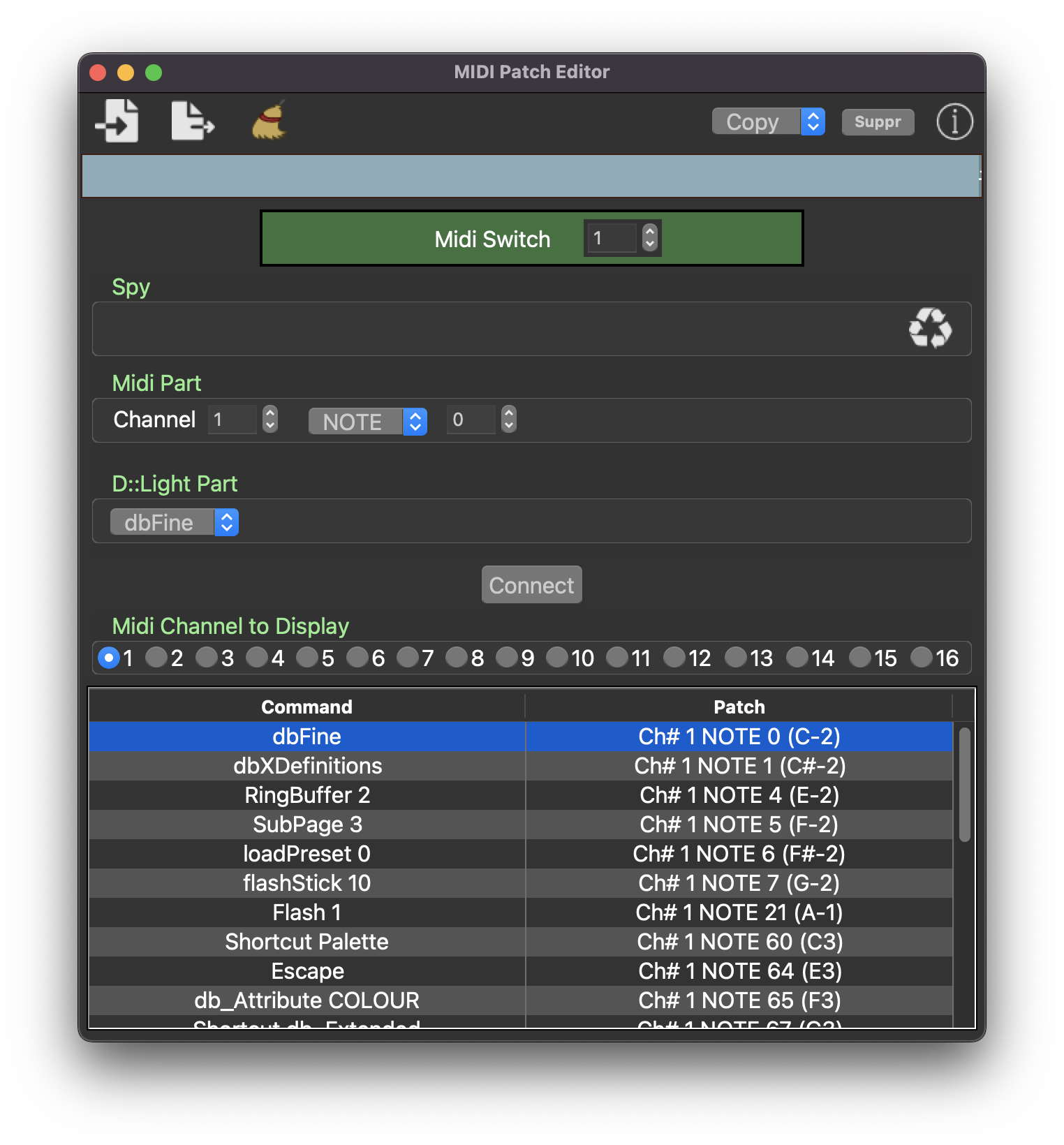
Task: Click the patch table vertical scrollbar
Action: pyautogui.click(x=964, y=785)
